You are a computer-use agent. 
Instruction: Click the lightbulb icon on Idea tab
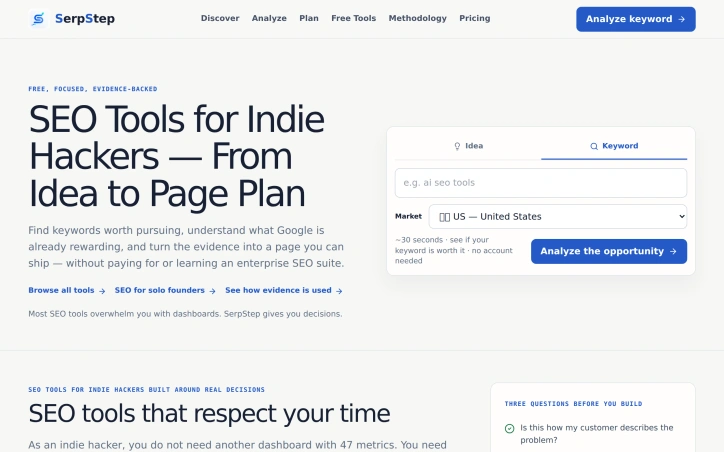[457, 146]
